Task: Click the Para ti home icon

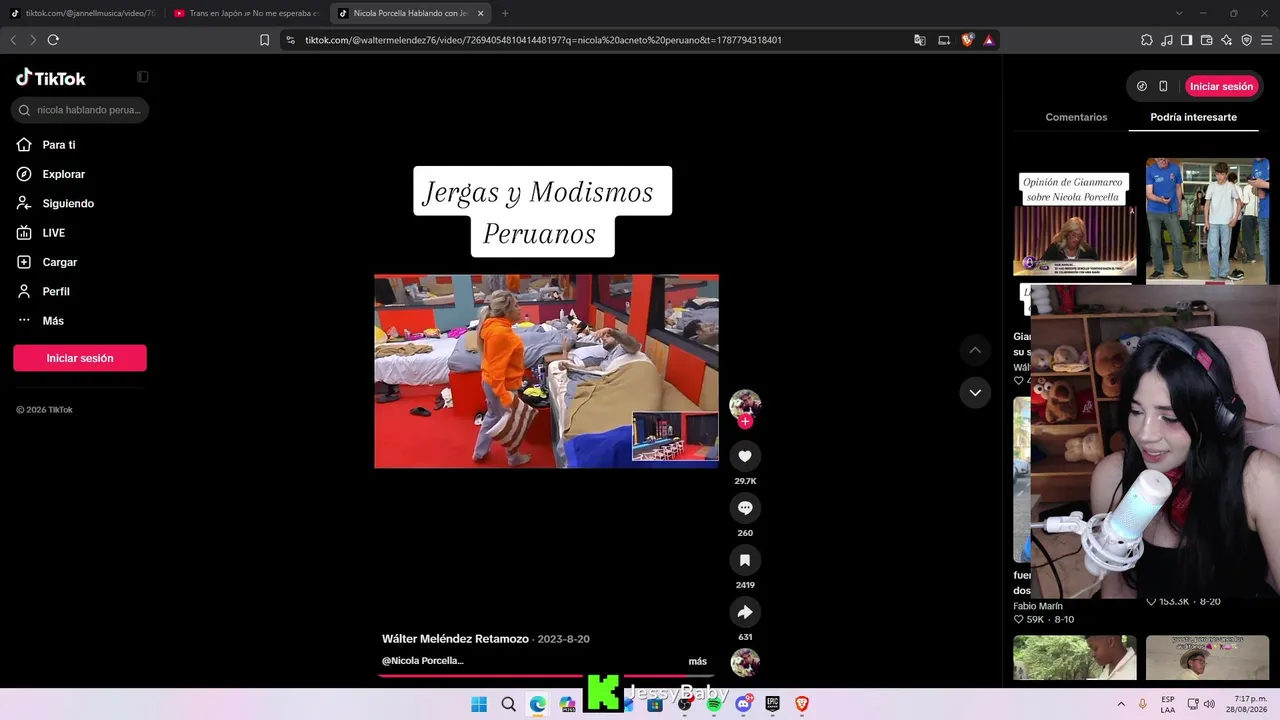Action: 24,145
